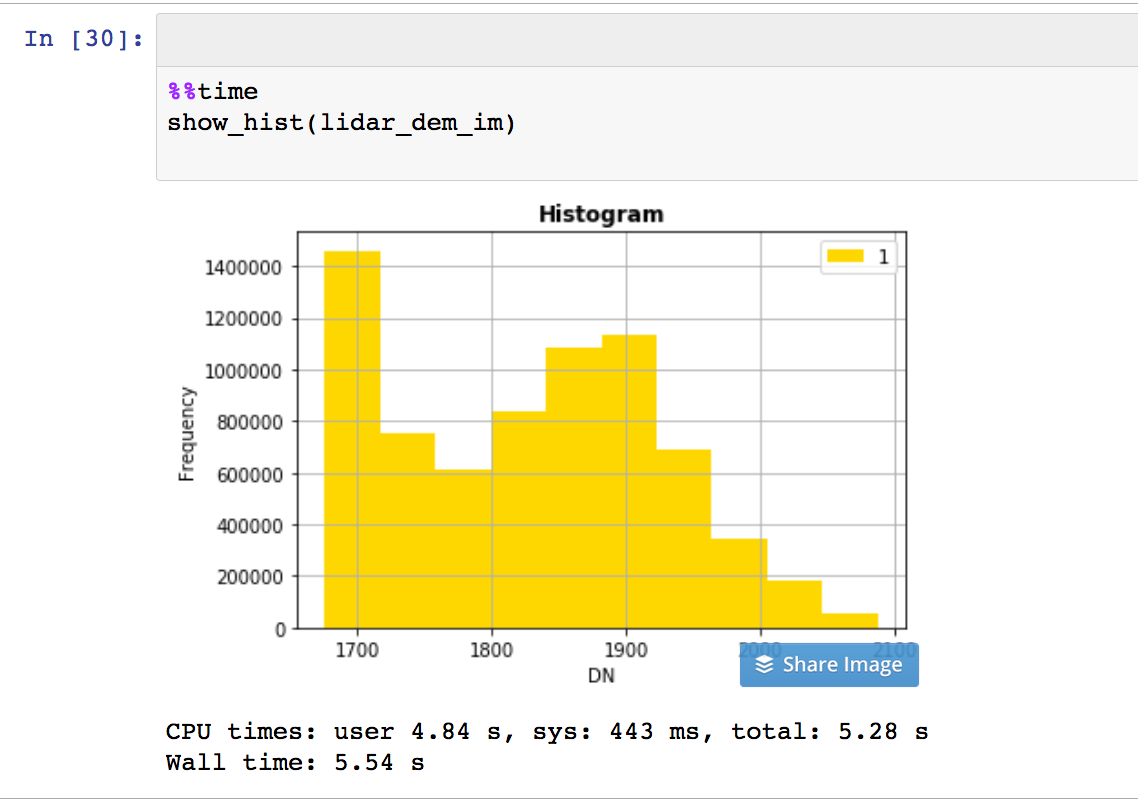Click the yellow legend swatch labeled 1
Screen dimensions: 1138x808
846,256
